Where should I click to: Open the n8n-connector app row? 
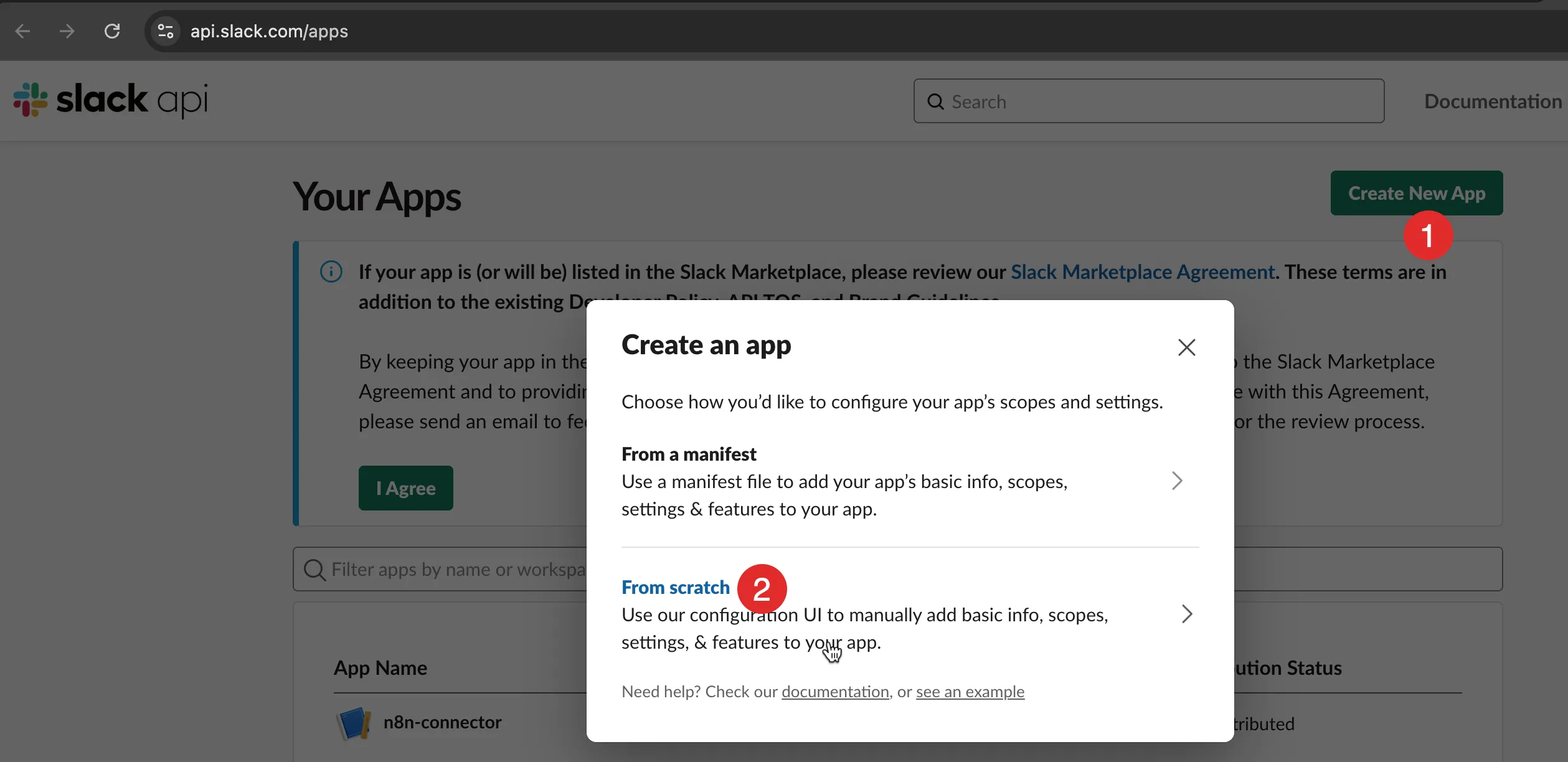442,723
